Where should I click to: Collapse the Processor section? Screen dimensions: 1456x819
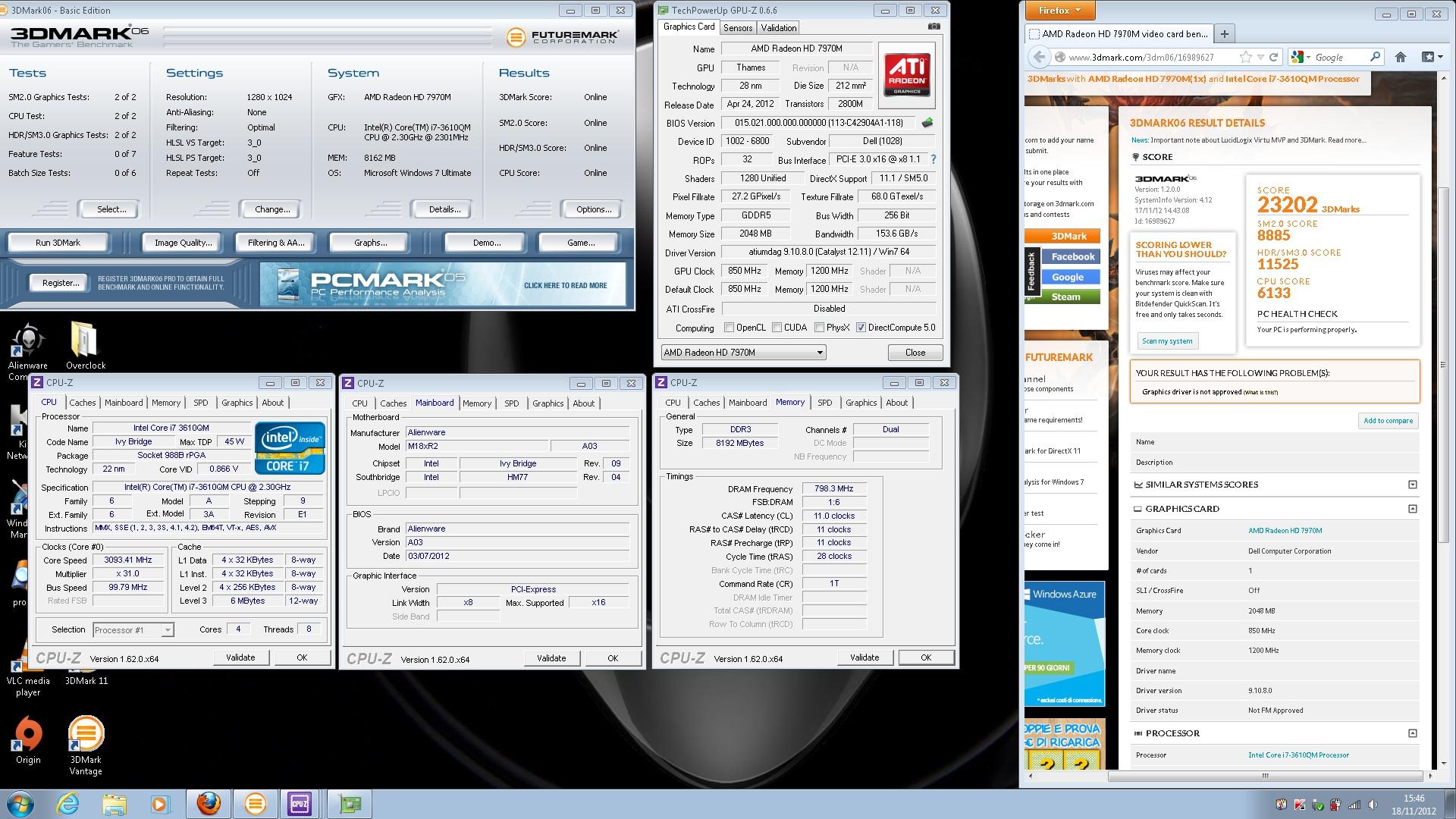click(x=1412, y=733)
